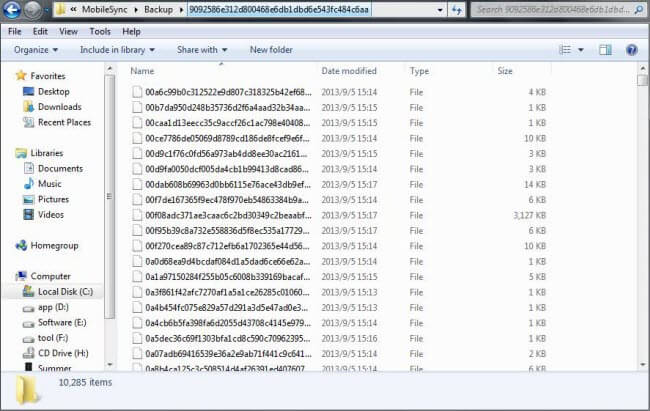Go back with the Back arrow button
The width and height of the screenshot is (650, 411).
point(11,10)
